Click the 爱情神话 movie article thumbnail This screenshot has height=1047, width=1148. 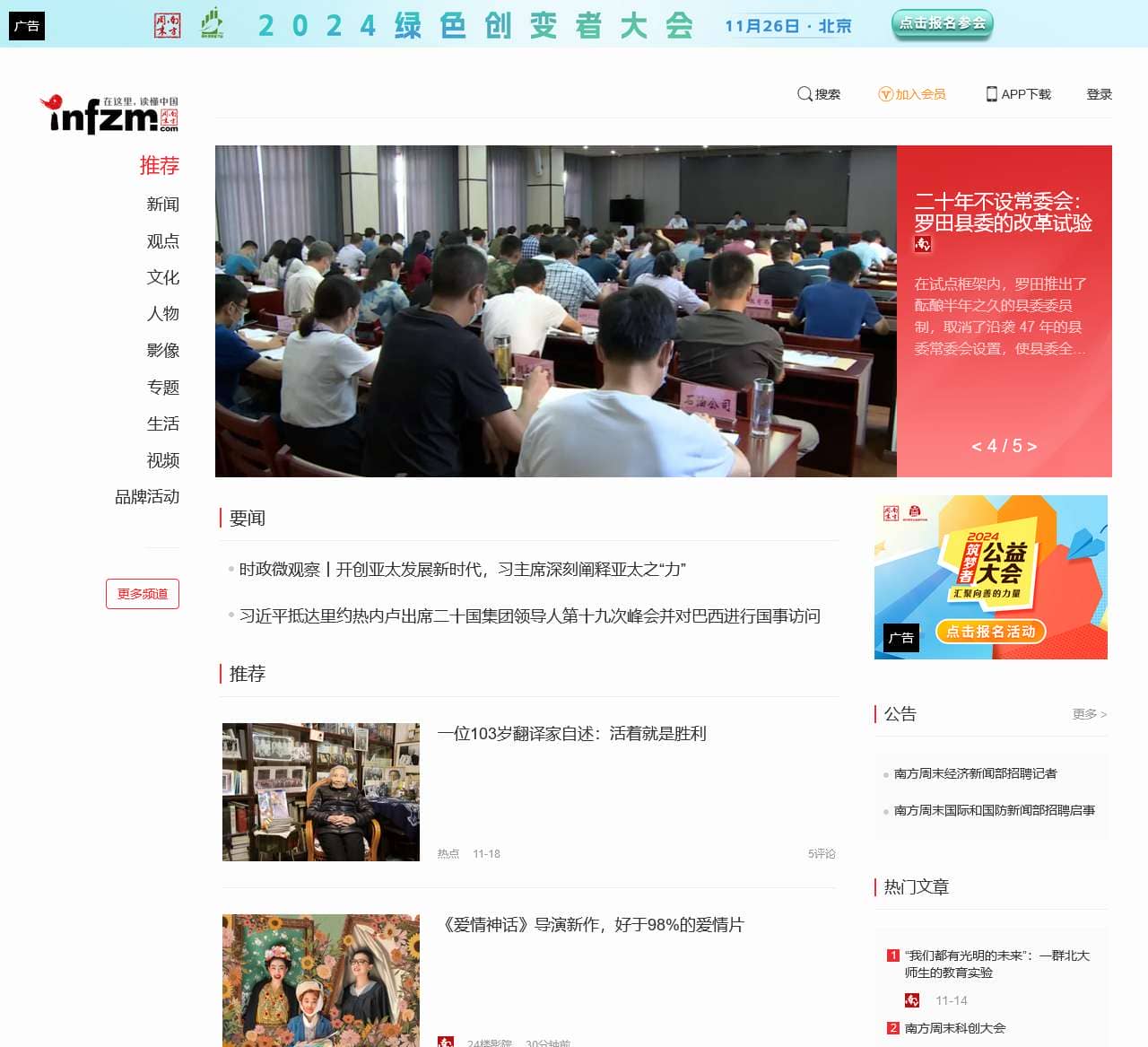(320, 980)
